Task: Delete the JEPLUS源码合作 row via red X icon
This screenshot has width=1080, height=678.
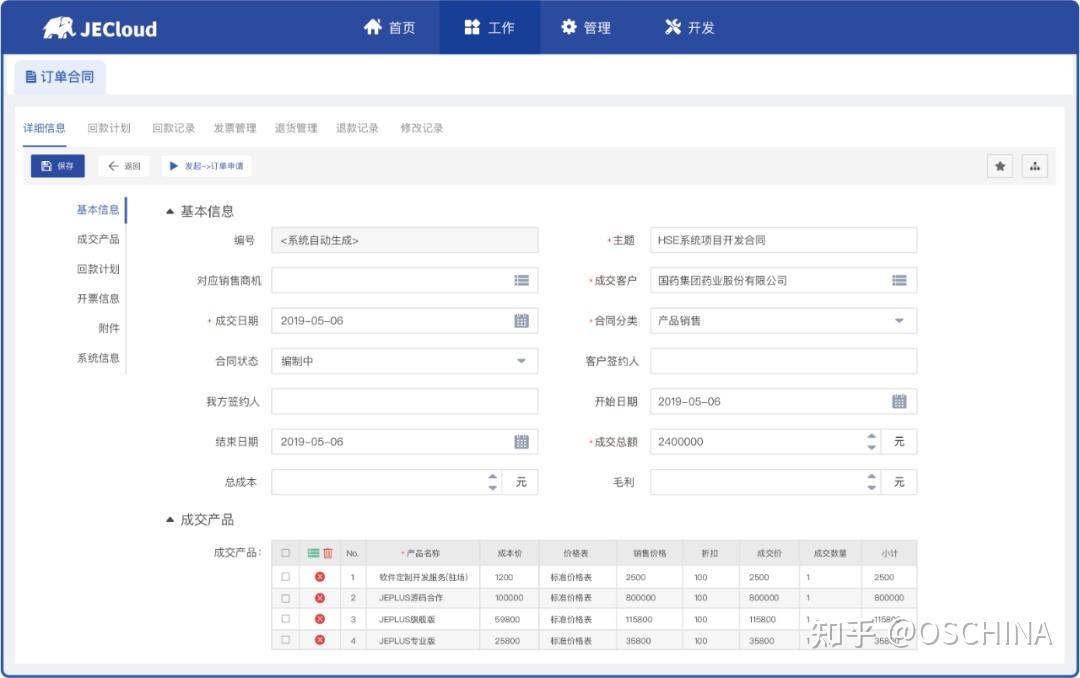Action: (x=319, y=596)
